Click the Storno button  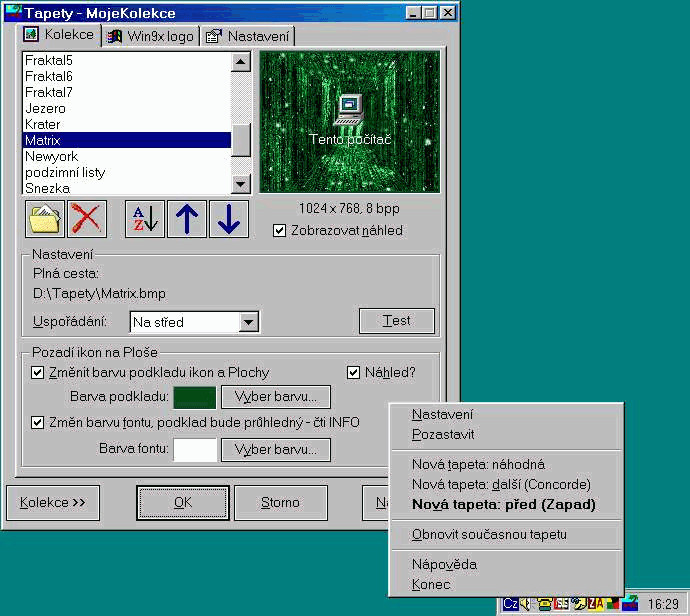tap(281, 502)
